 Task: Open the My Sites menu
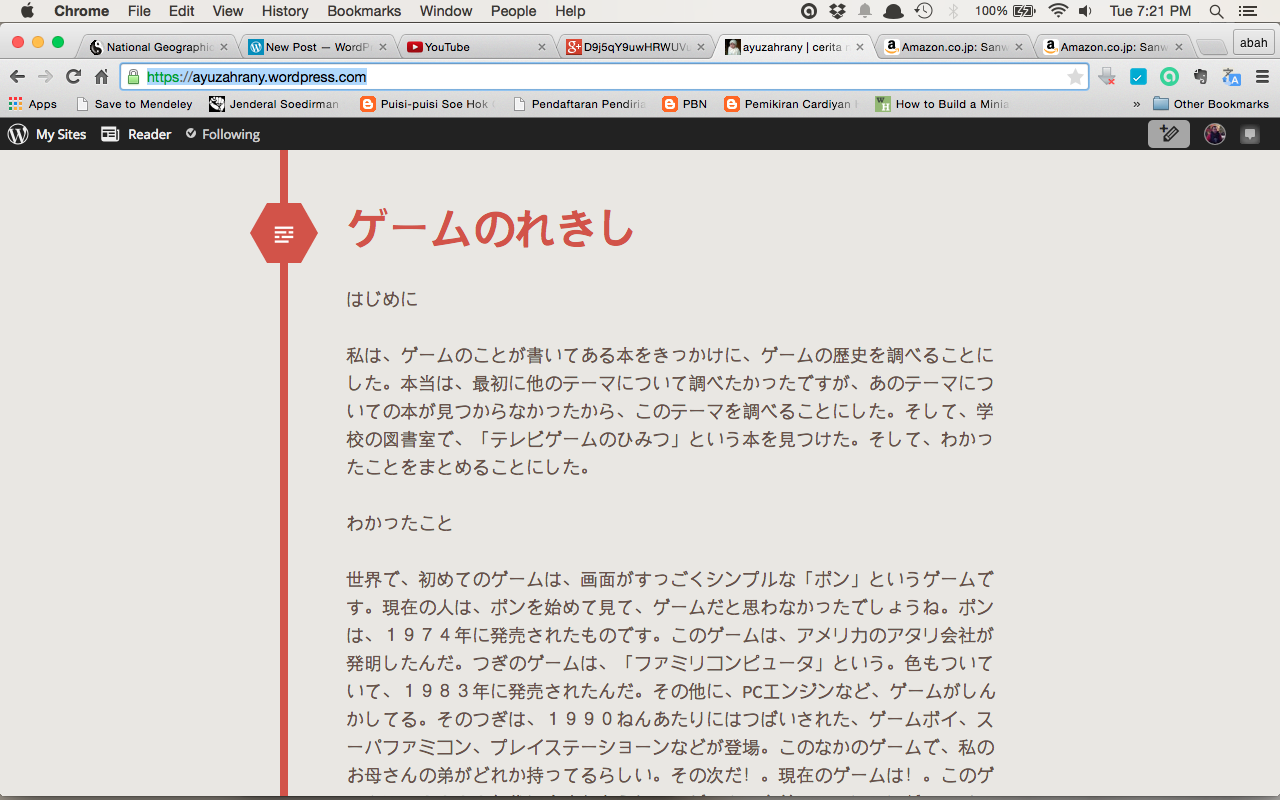tap(47, 134)
